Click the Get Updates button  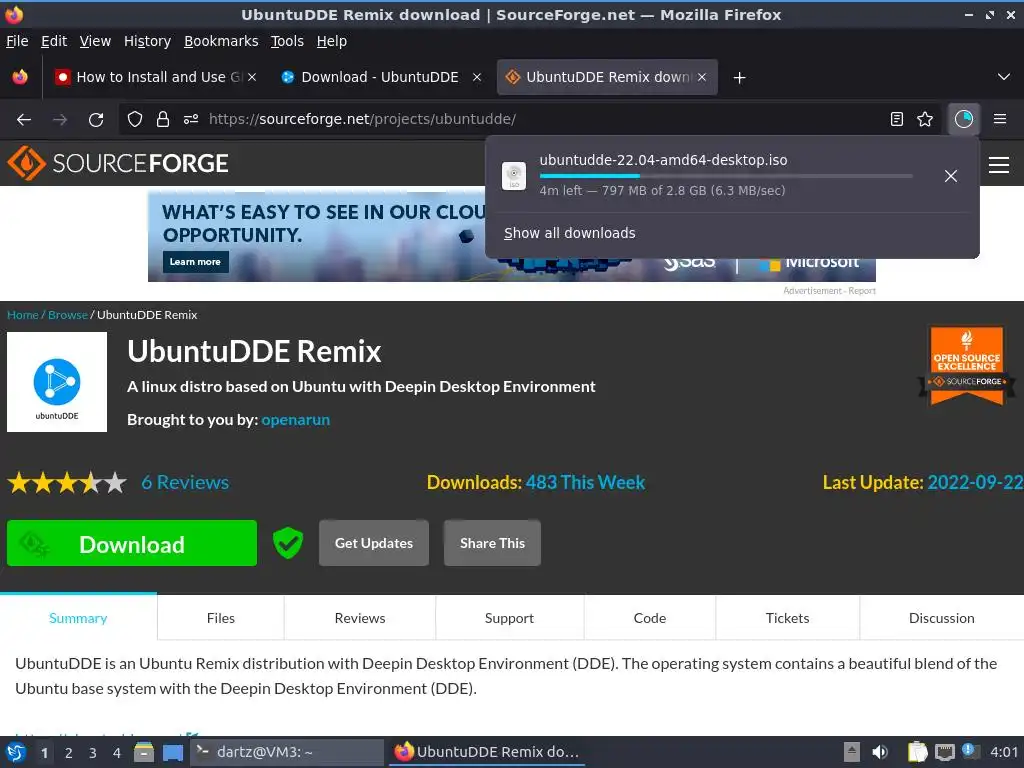[374, 543]
